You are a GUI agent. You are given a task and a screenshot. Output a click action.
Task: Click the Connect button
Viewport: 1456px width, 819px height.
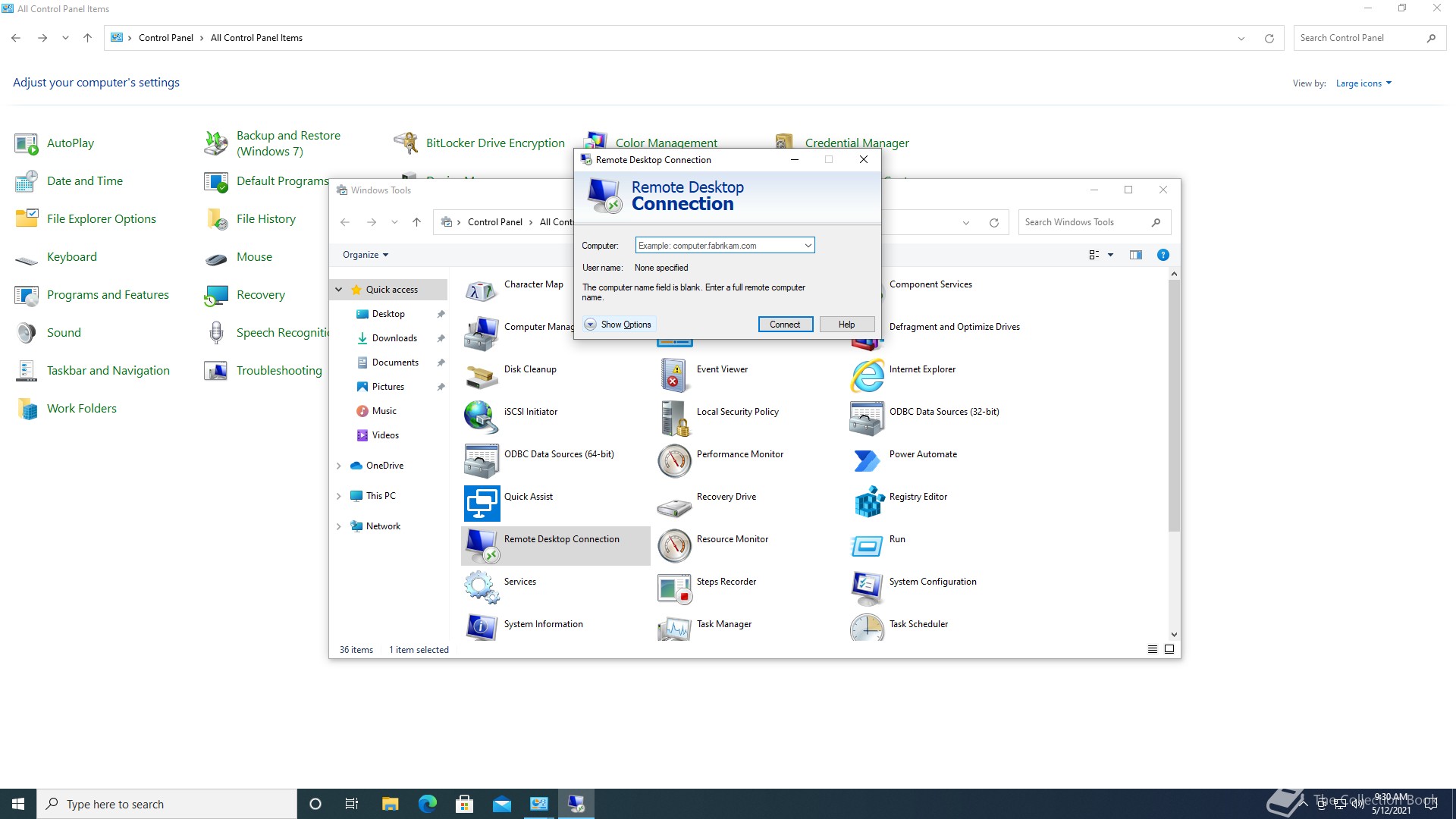click(785, 325)
